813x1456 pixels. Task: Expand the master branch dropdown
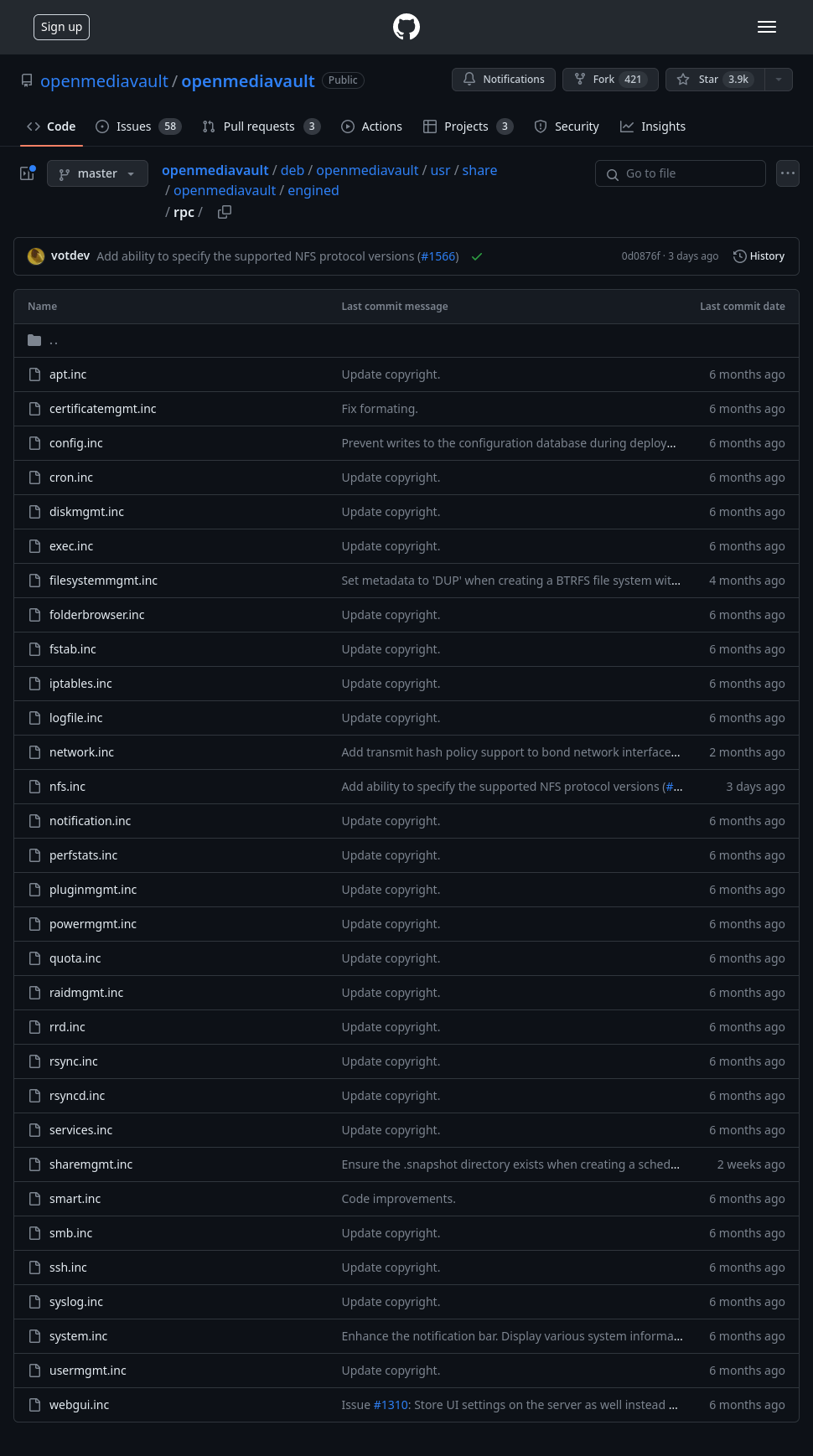point(97,173)
